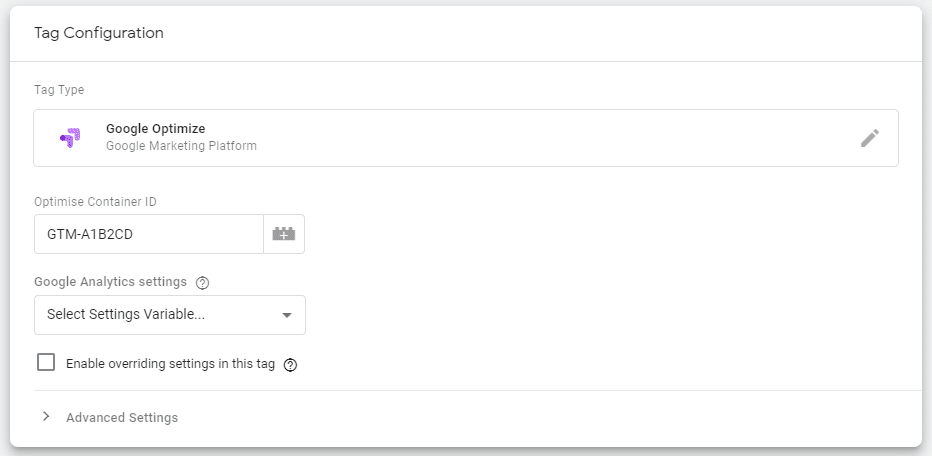Expand Advanced Settings using the chevron
Image resolution: width=932 pixels, height=456 pixels.
(46, 417)
